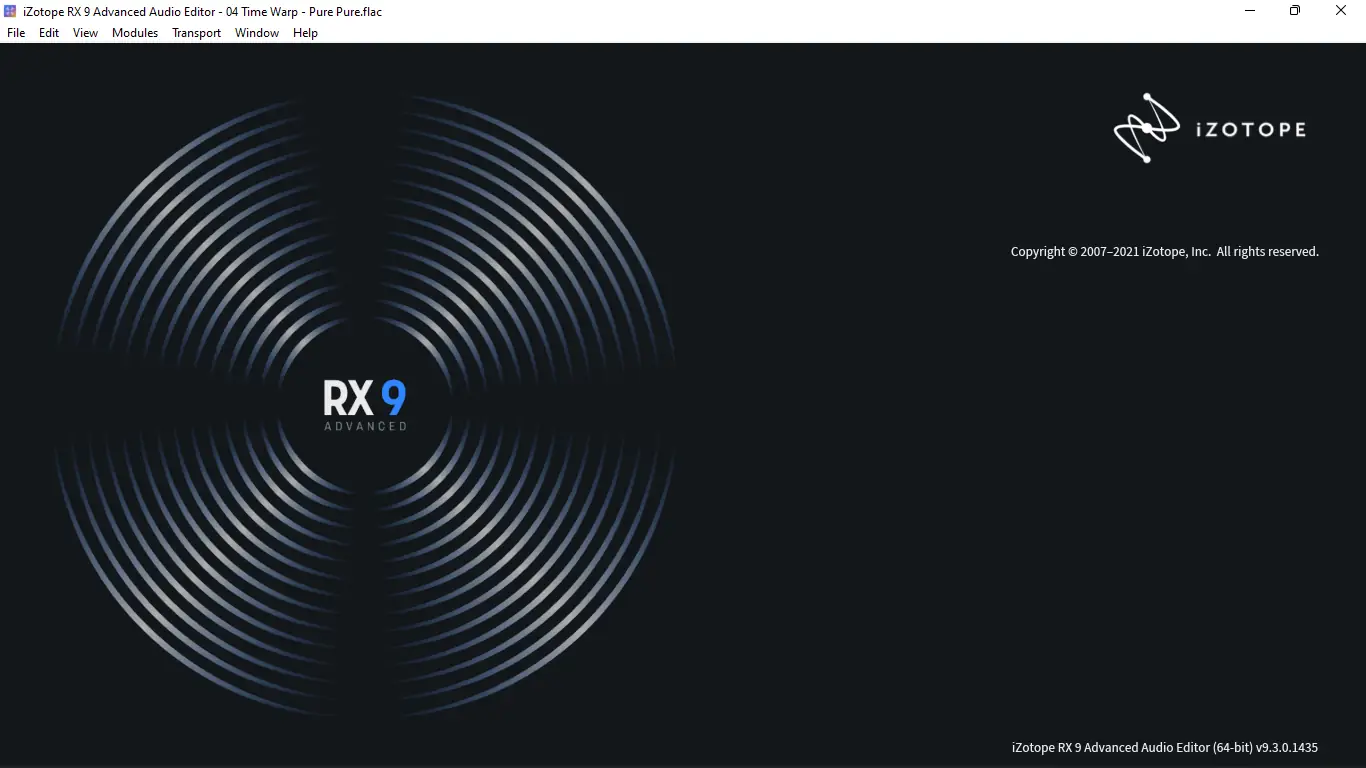Open the Modules menu
Screen dimensions: 1366x768
click(x=135, y=33)
